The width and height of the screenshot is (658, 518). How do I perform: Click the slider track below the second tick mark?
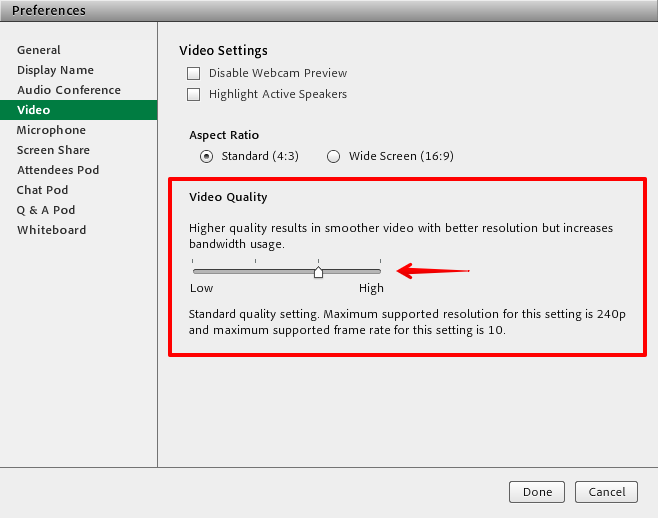[x=256, y=271]
